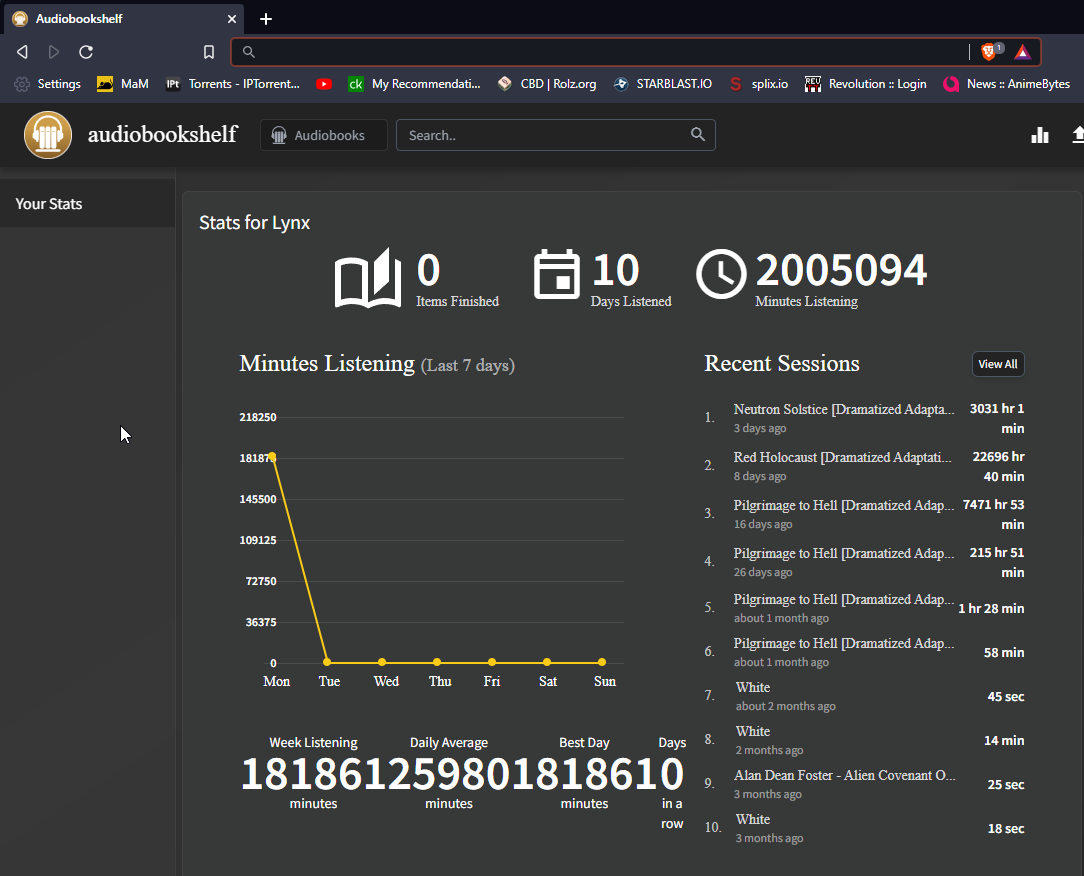Select the Audiobookshelf browser tab
The width and height of the screenshot is (1084, 876).
[x=124, y=19]
